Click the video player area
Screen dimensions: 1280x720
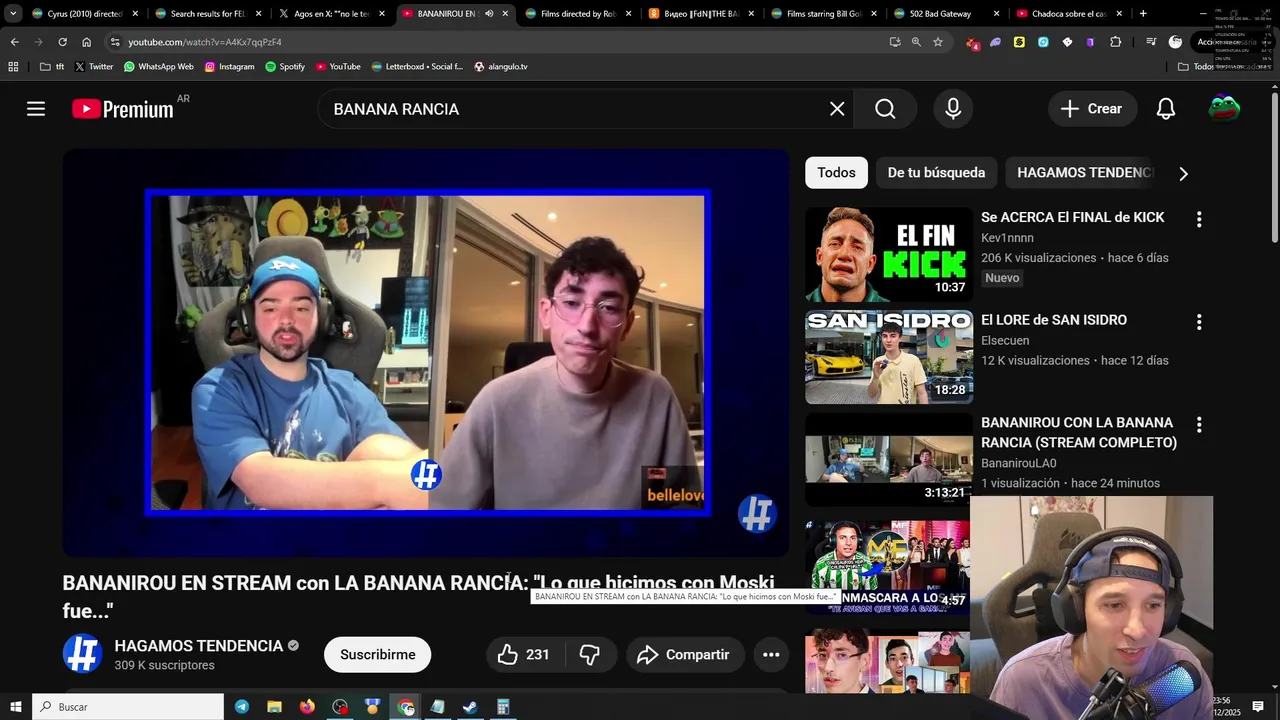tap(427, 352)
